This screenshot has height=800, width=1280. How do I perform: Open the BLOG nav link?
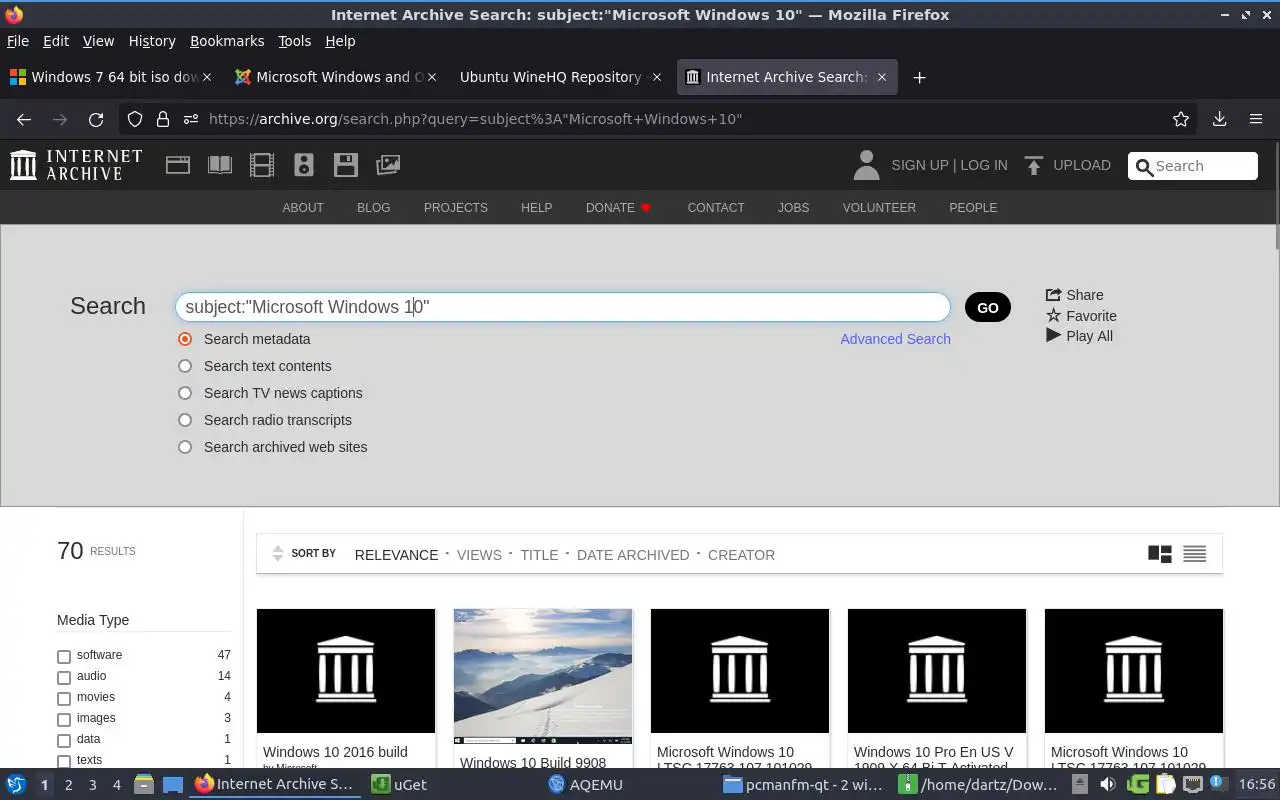(373, 208)
